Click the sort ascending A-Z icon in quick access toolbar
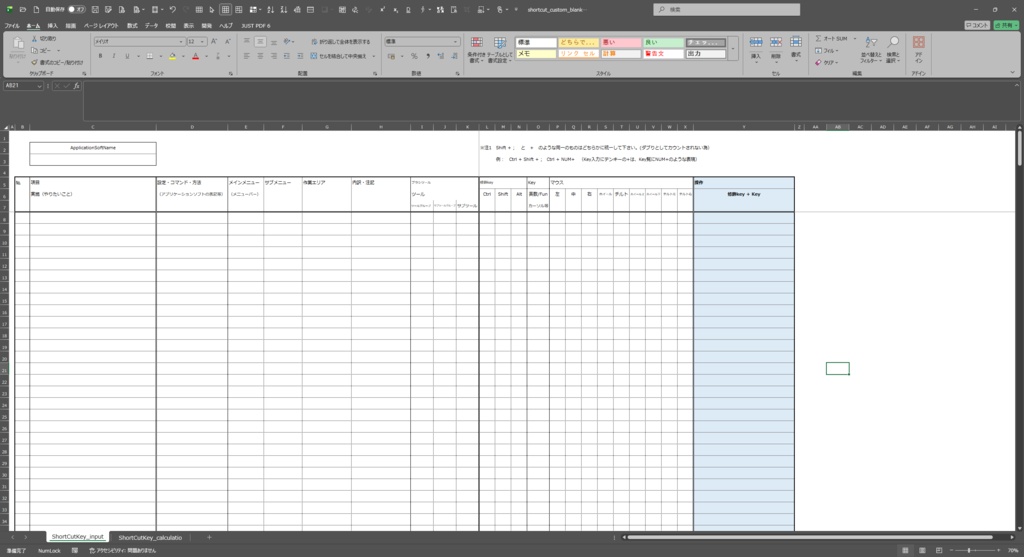1024x557 pixels. (x=270, y=10)
